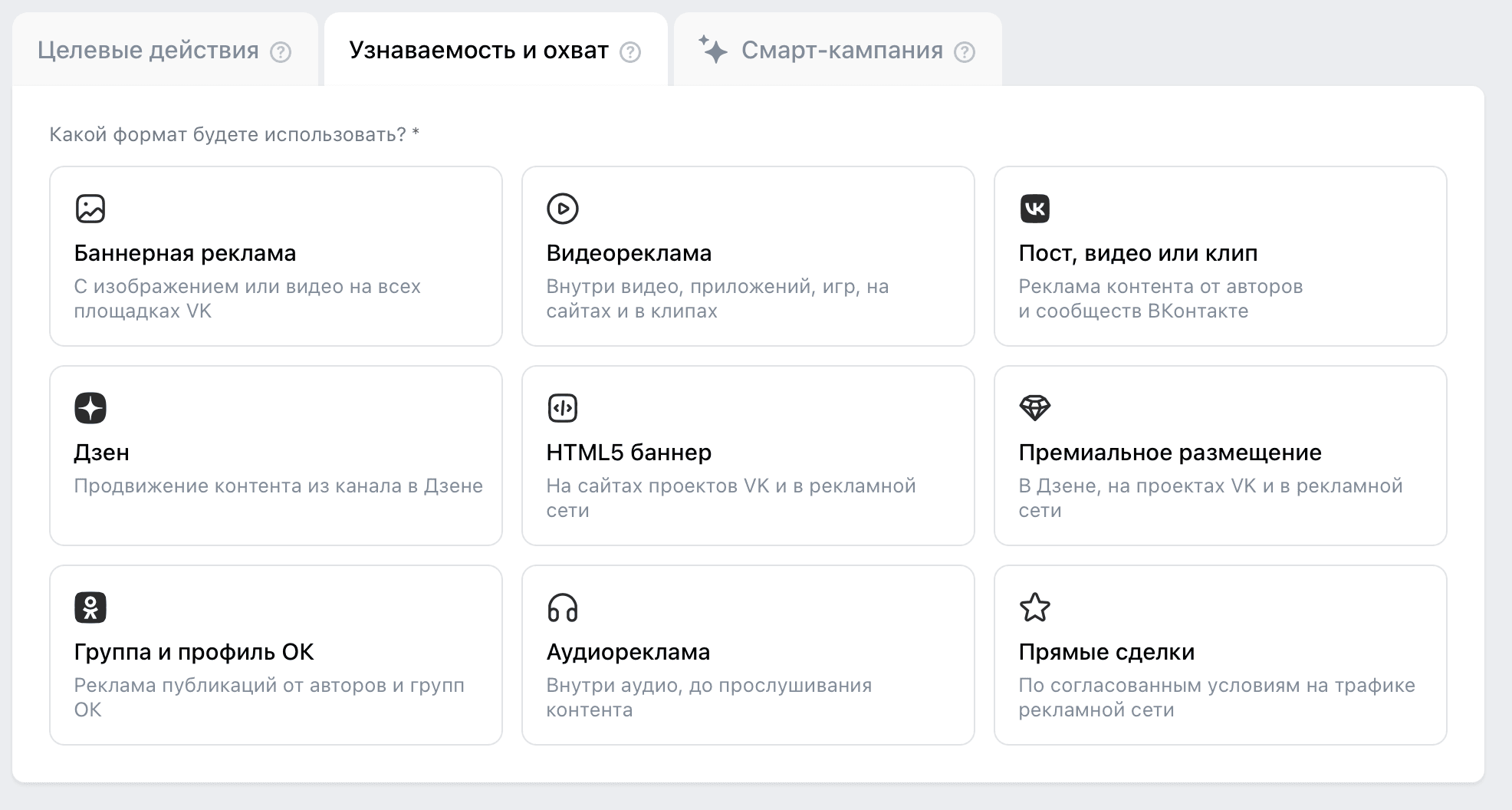
Task: Click the 'Какой формат будете использовать?' label
Action: click(234, 135)
